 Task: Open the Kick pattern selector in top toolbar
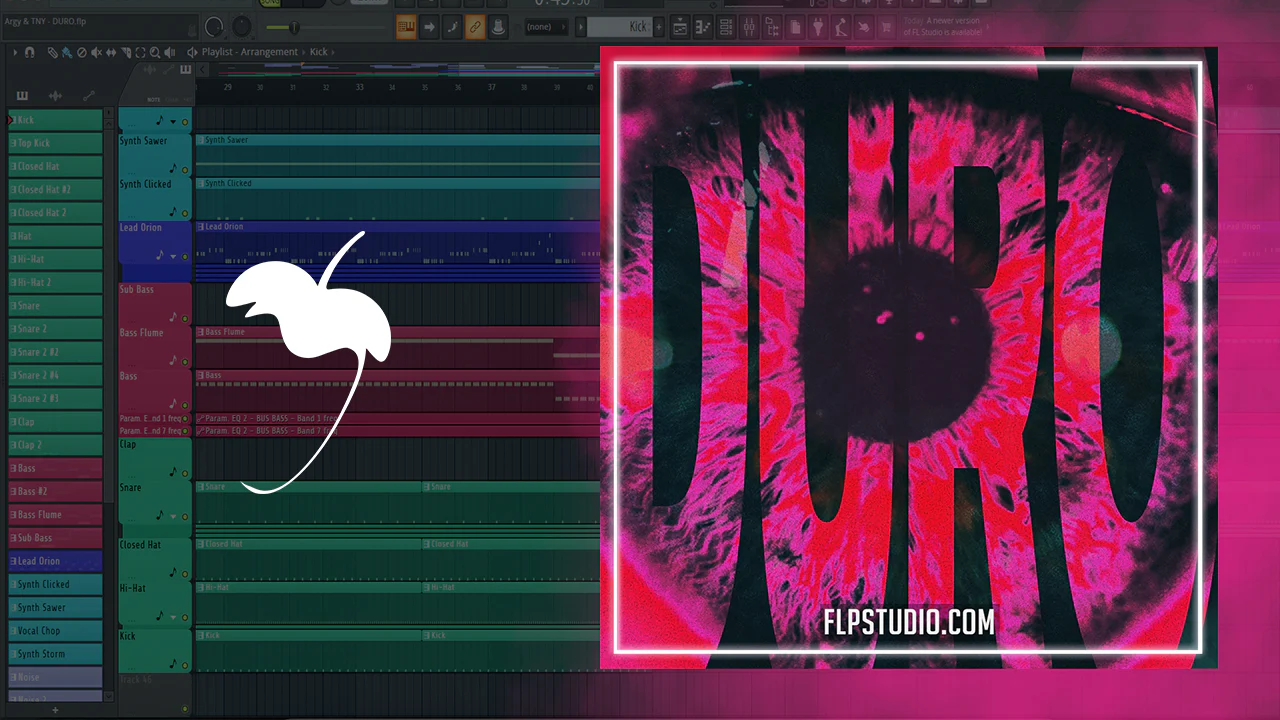pyautogui.click(x=620, y=27)
